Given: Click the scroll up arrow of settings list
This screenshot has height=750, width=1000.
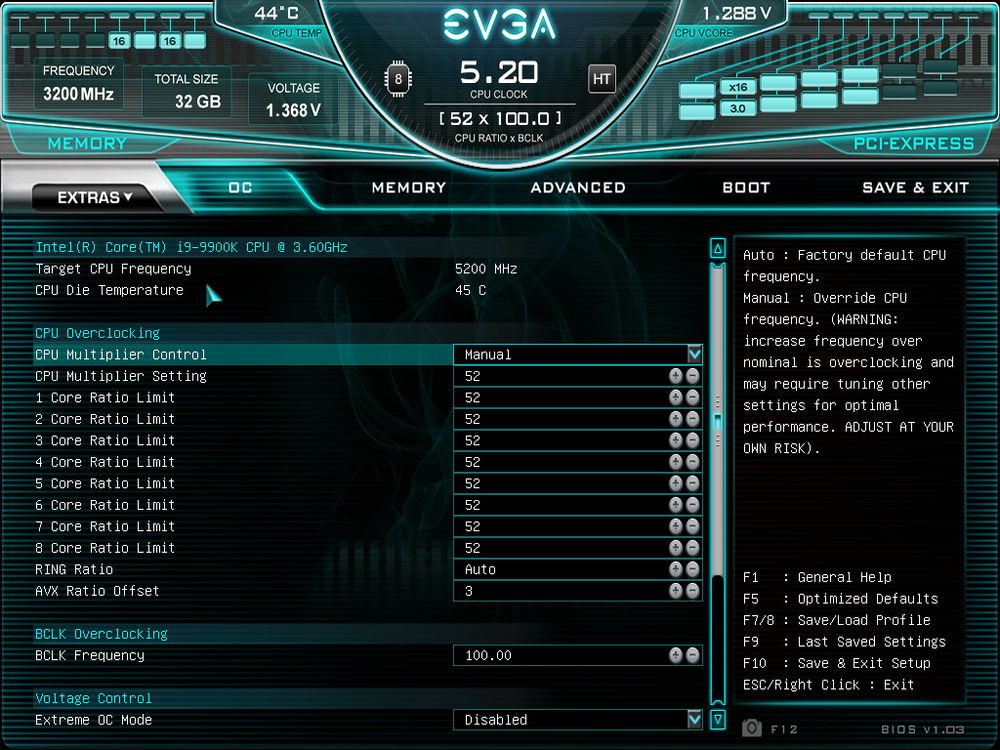Looking at the screenshot, I should 717,248.
